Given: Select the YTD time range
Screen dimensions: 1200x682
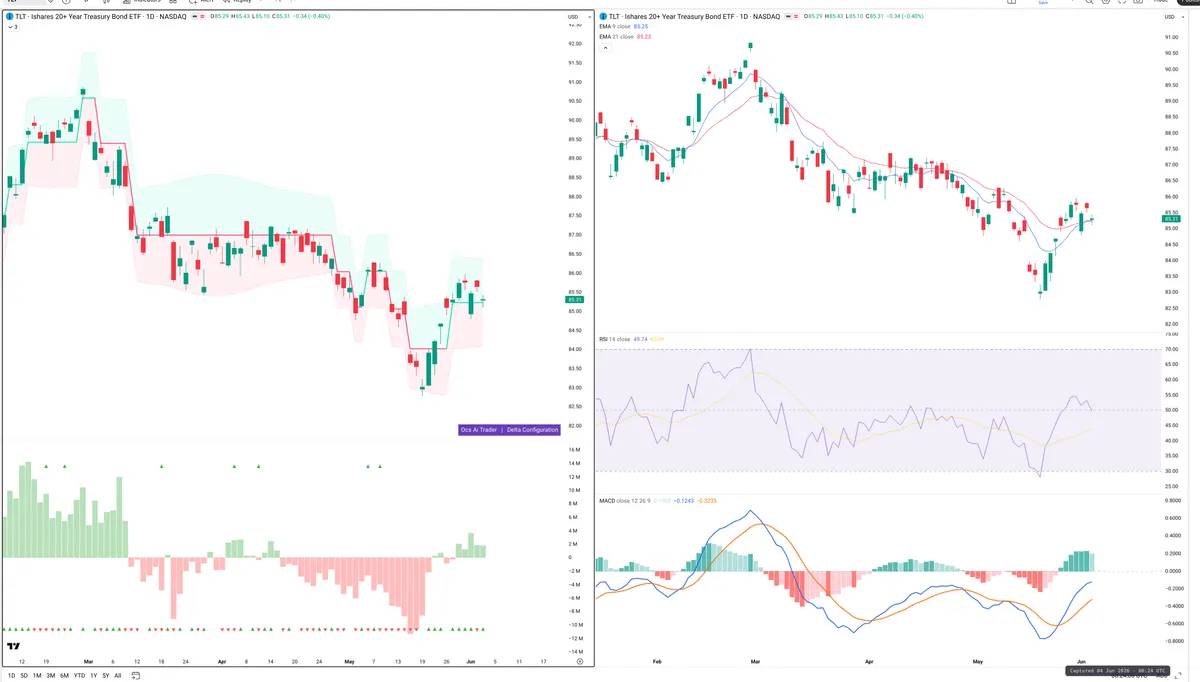Looking at the screenshot, I should [x=79, y=676].
